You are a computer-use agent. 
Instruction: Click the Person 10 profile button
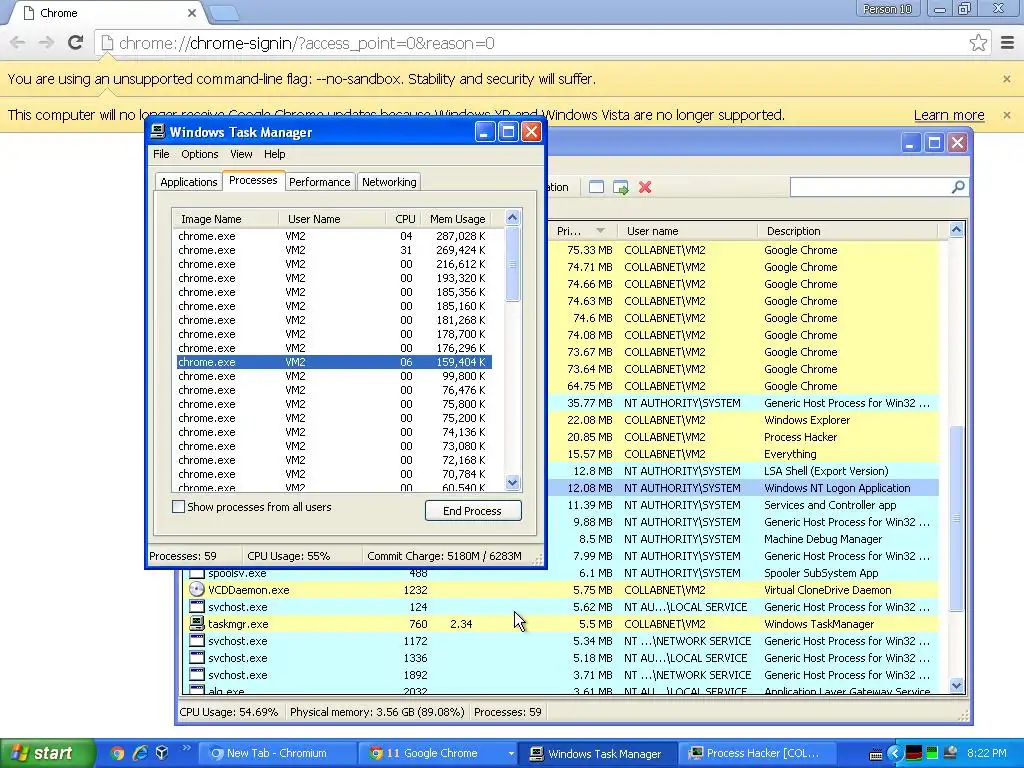tap(888, 9)
